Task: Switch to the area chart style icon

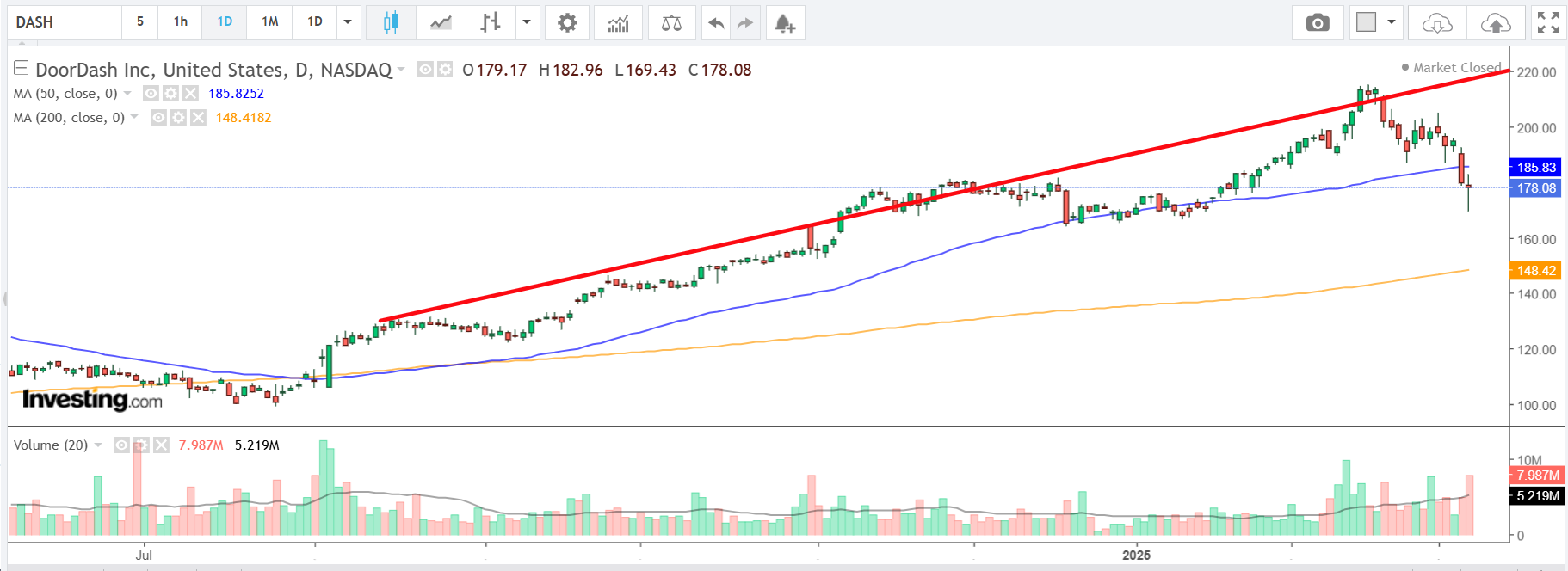Action: point(441,22)
